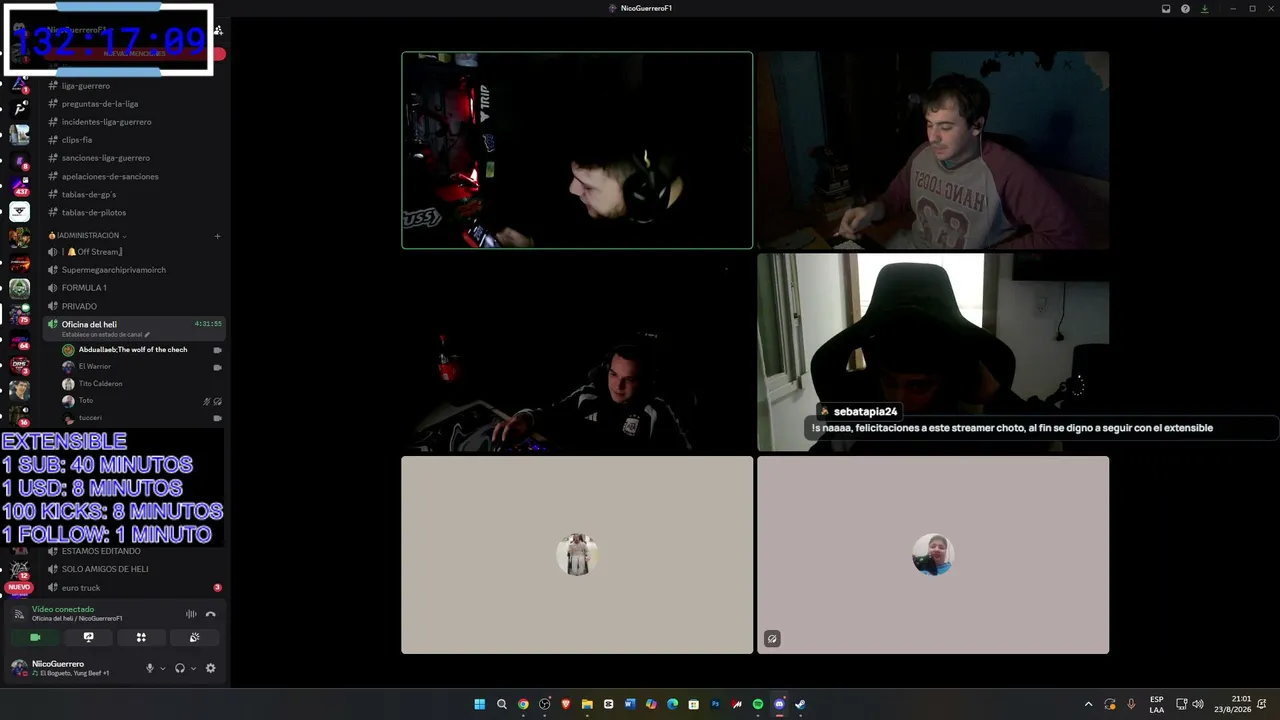Open Photoshop from the taskbar

point(715,704)
